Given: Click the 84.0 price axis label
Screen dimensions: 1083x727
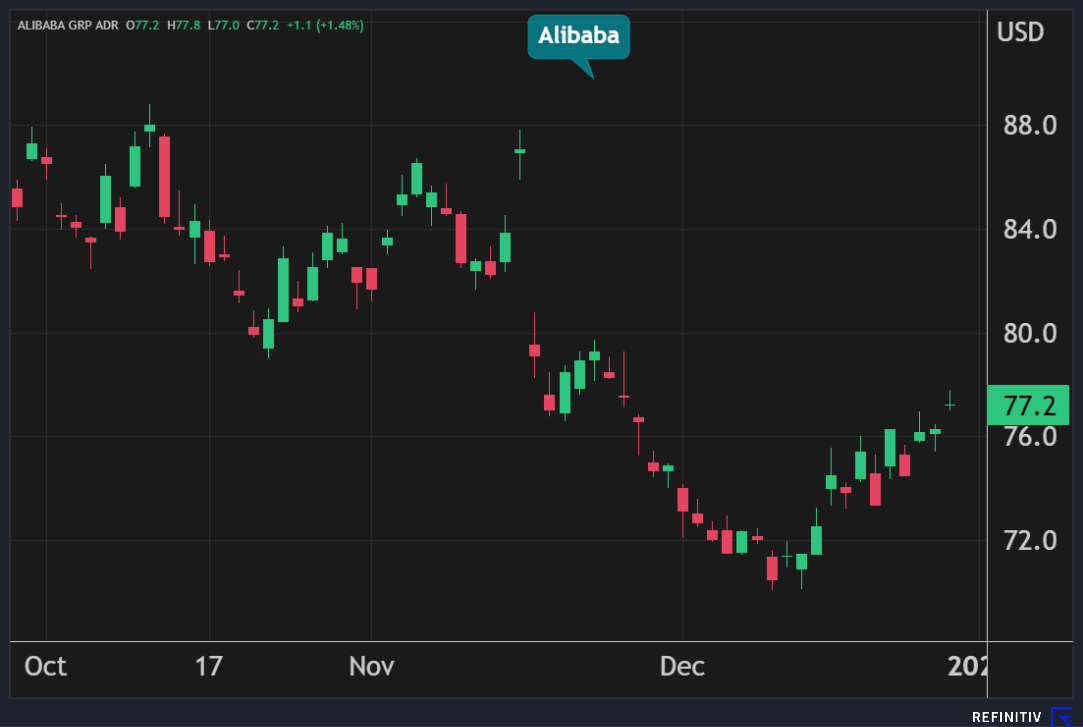Looking at the screenshot, I should coord(1030,229).
